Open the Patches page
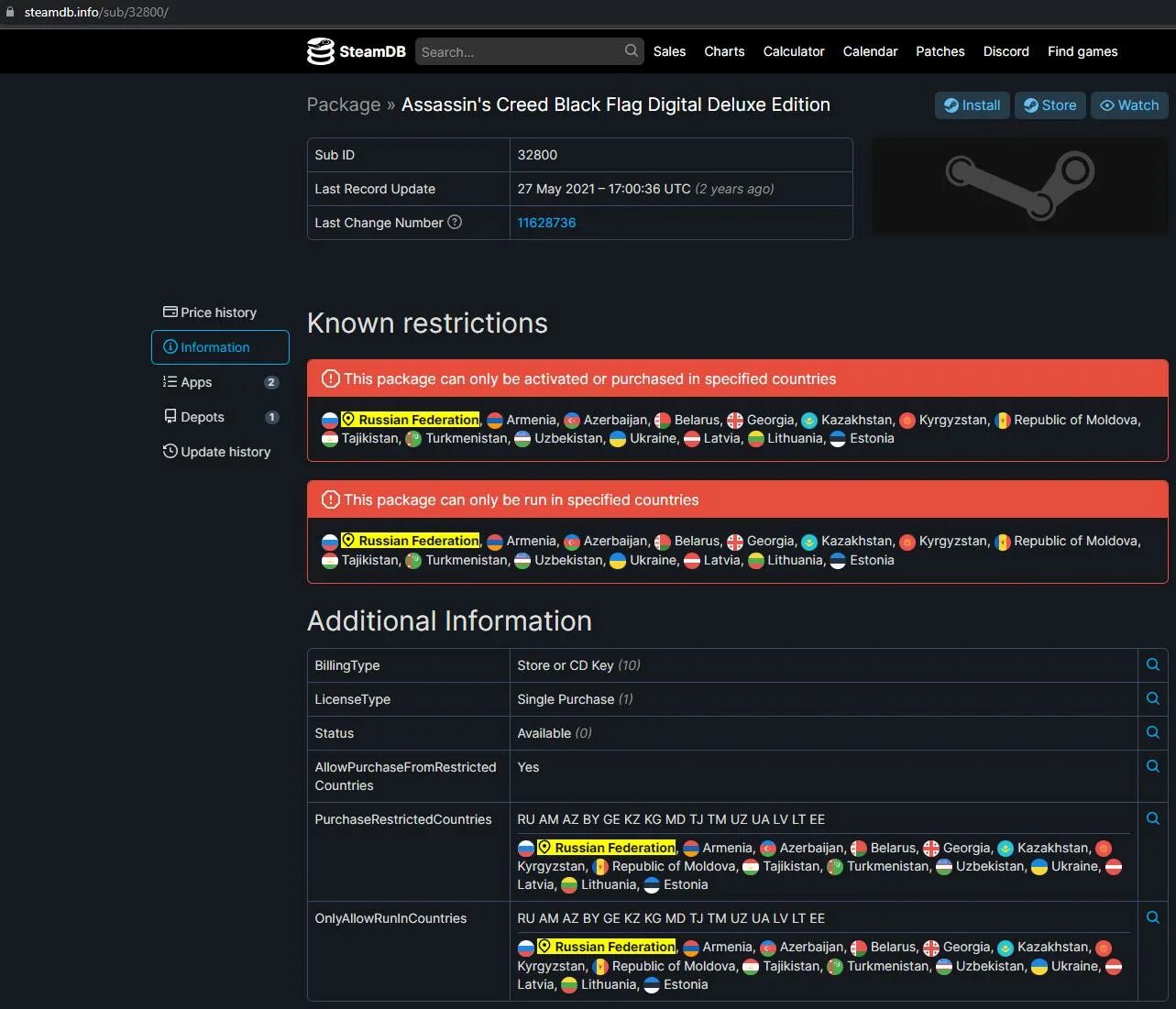 pyautogui.click(x=940, y=51)
